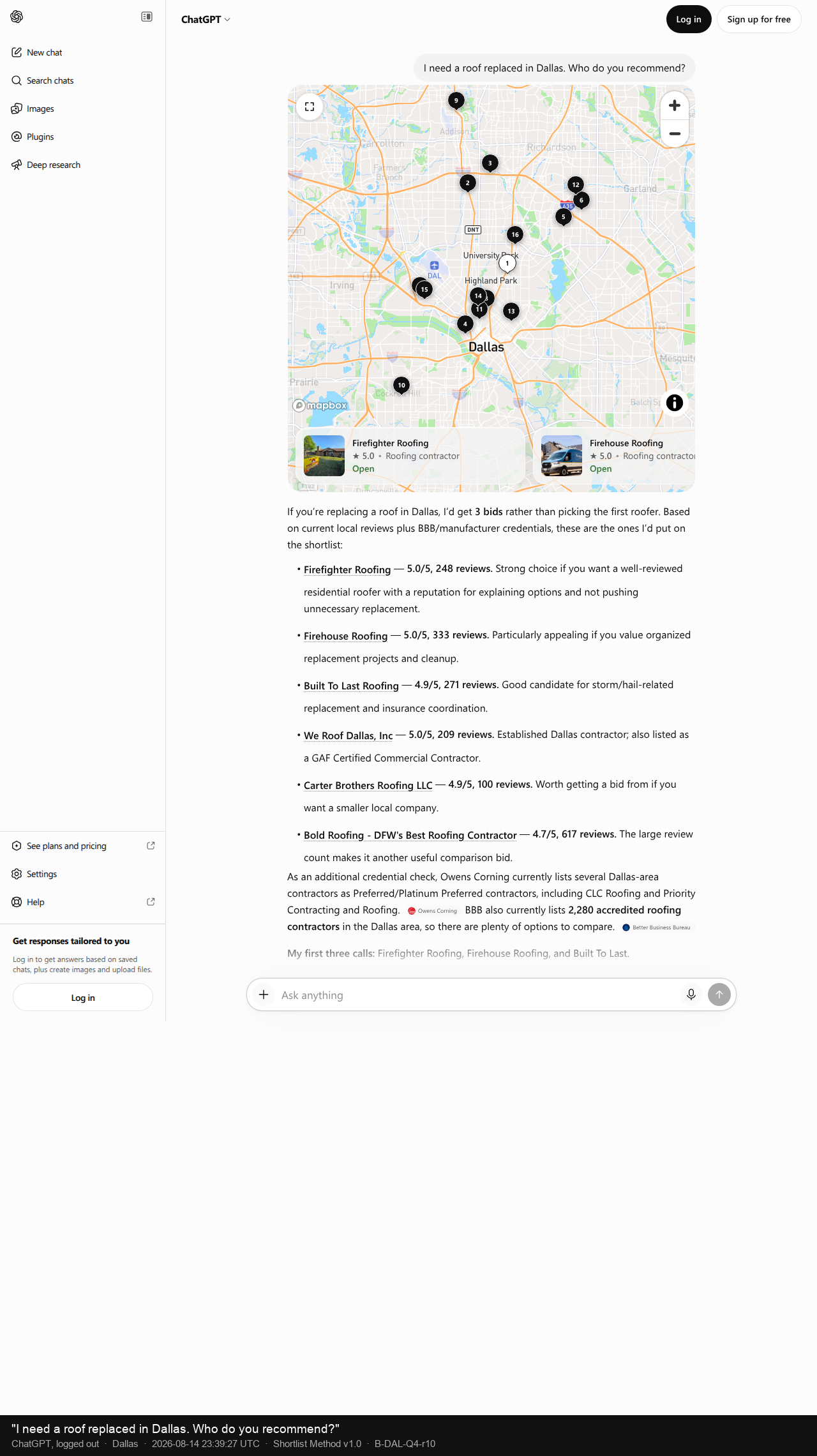Viewport: 817px width, 1456px height.
Task: Toggle the sidebar collapse icon
Action: tap(147, 17)
